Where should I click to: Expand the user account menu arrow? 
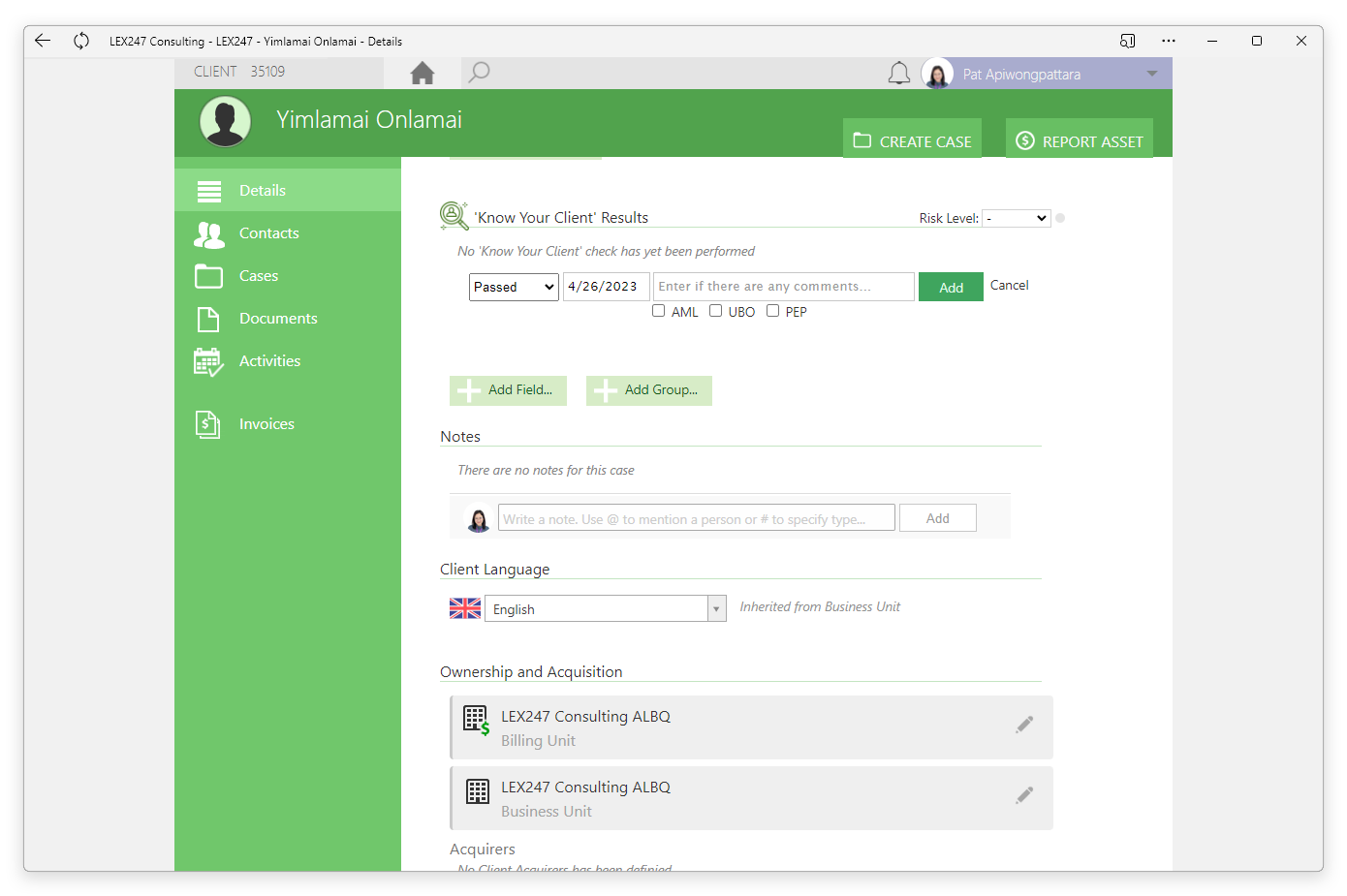(x=1152, y=74)
